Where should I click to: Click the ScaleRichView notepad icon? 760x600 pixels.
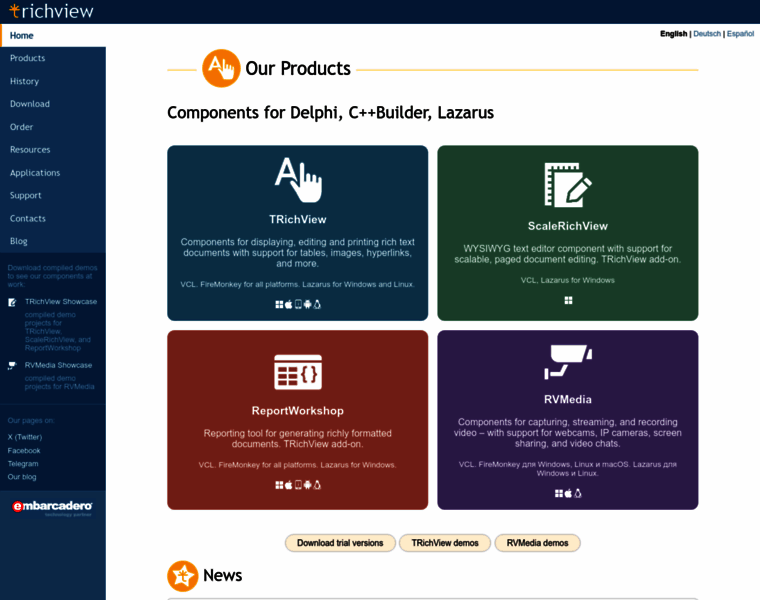pos(567,185)
